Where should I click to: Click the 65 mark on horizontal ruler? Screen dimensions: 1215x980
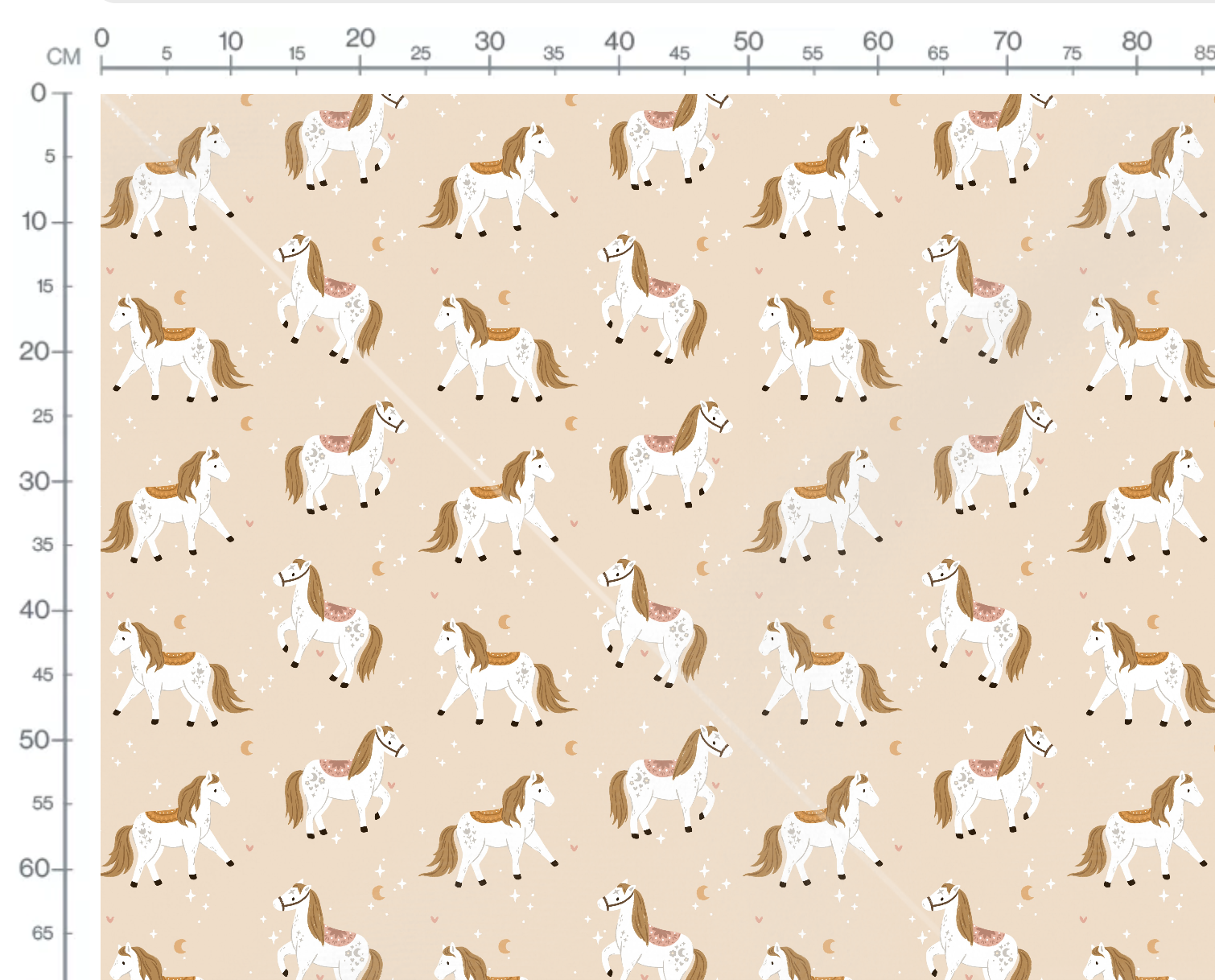click(x=938, y=53)
